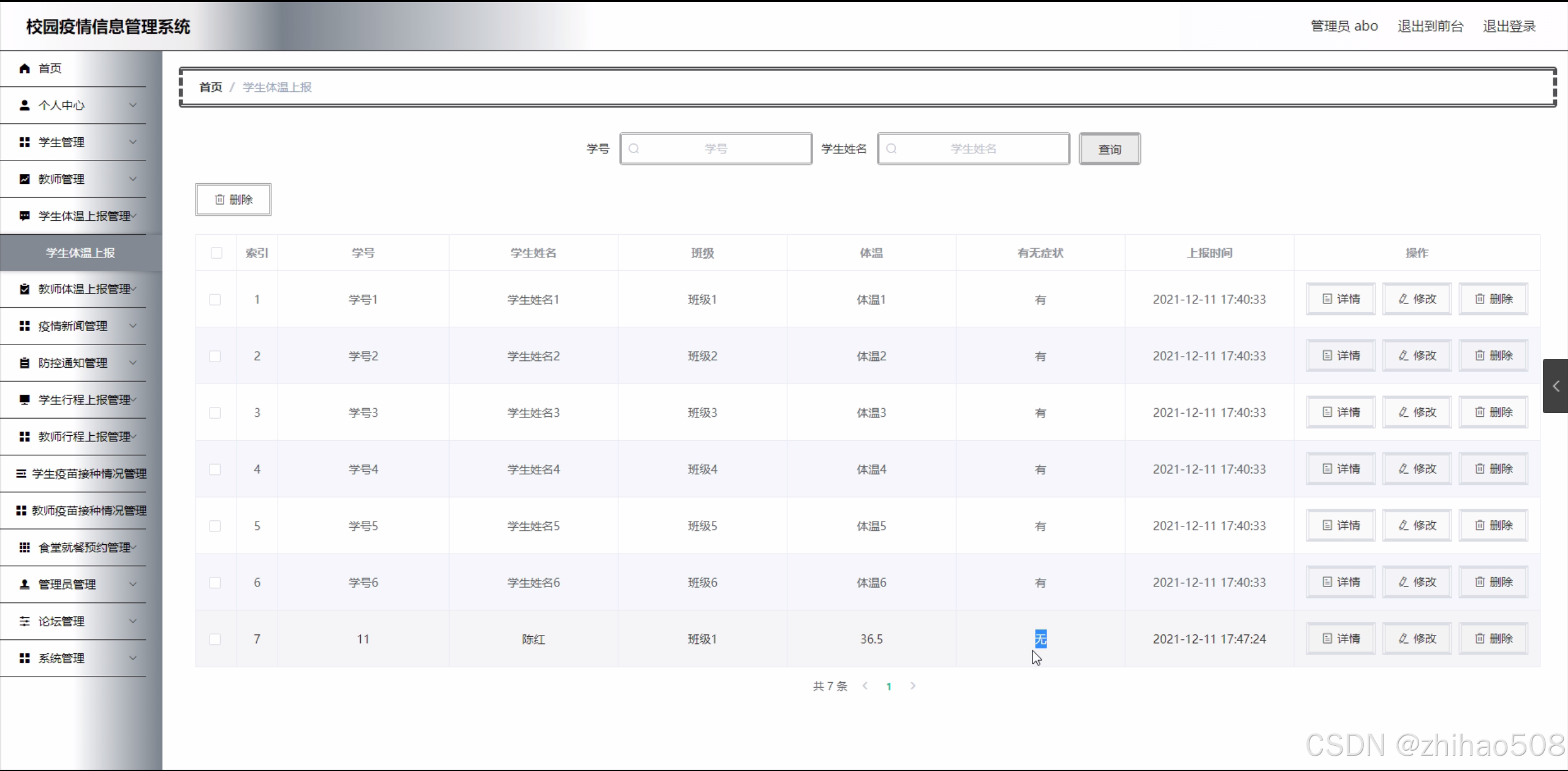Image resolution: width=1568 pixels, height=771 pixels.
Task: Expand the 管理员管理 chevron
Action: (x=133, y=584)
